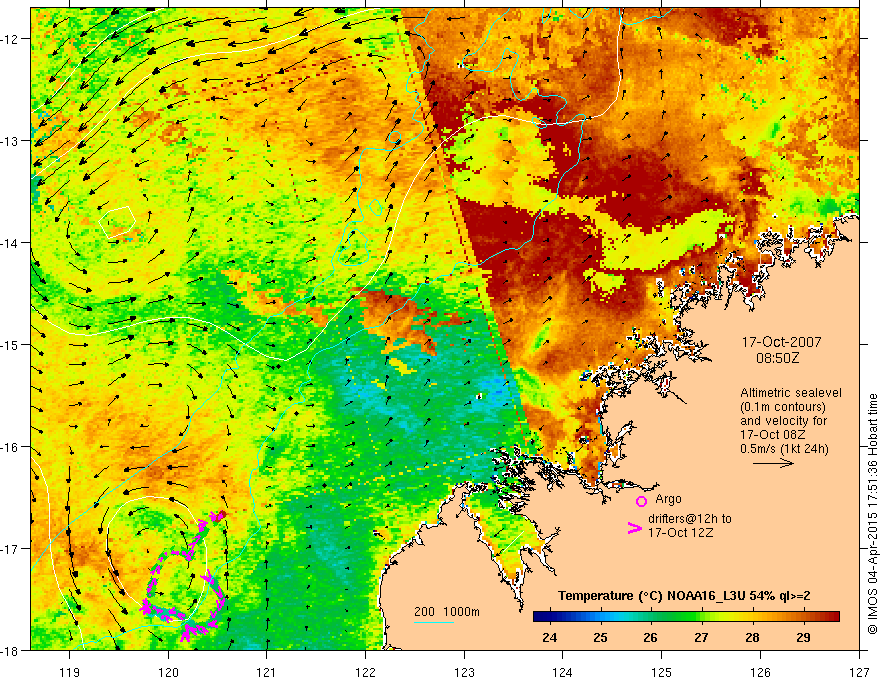Click longitude axis label 121

267,672
